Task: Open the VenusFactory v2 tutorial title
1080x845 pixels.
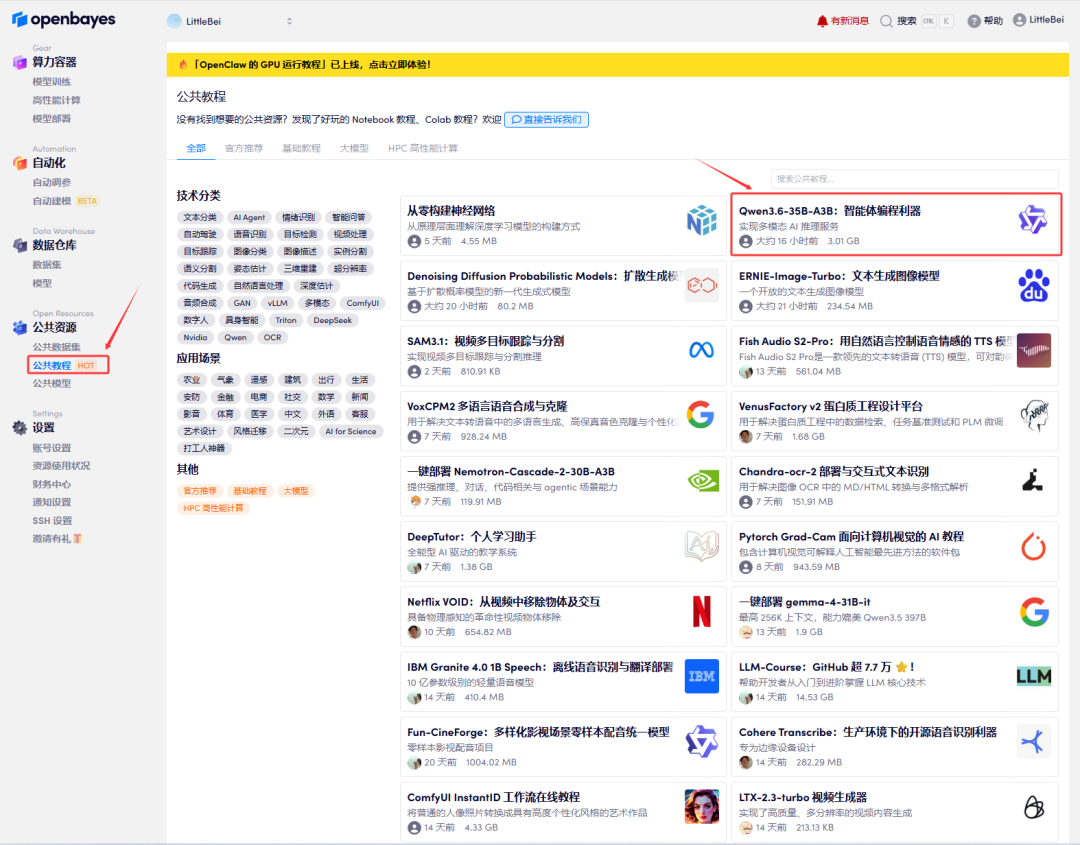Action: pos(831,406)
